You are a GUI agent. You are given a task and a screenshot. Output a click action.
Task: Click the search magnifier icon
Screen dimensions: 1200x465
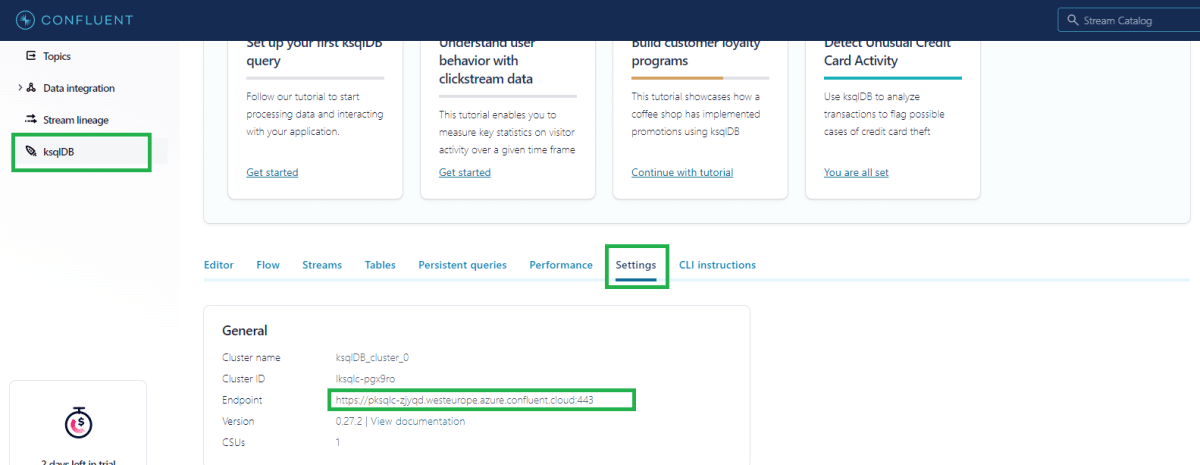click(1072, 20)
